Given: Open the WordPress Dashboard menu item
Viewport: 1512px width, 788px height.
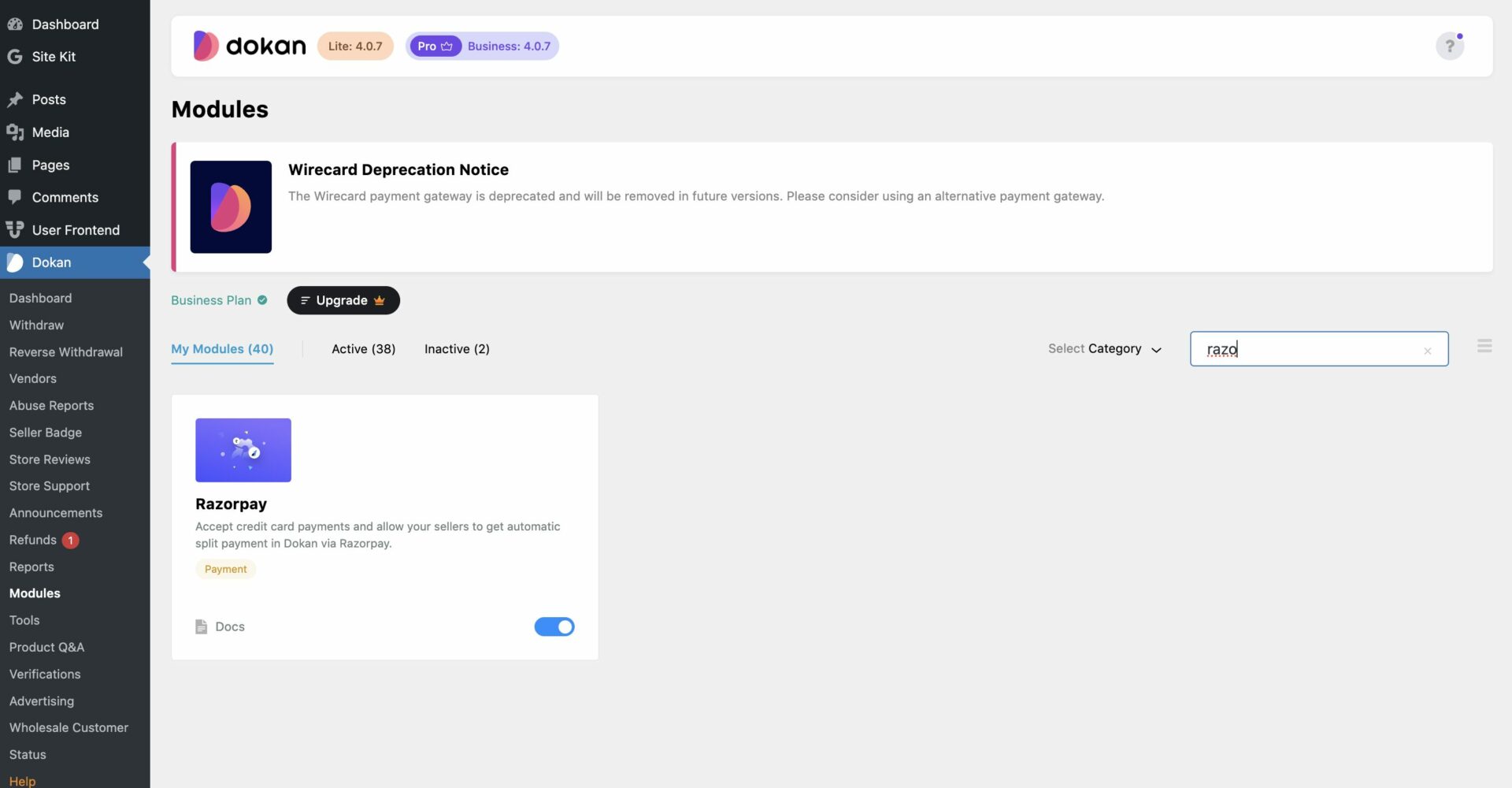Looking at the screenshot, I should click(65, 24).
